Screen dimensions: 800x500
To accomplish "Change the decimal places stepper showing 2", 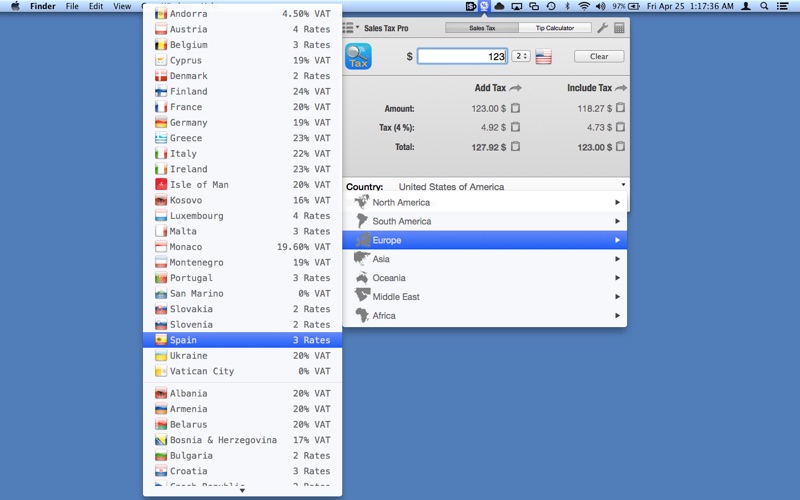I will click(x=521, y=56).
